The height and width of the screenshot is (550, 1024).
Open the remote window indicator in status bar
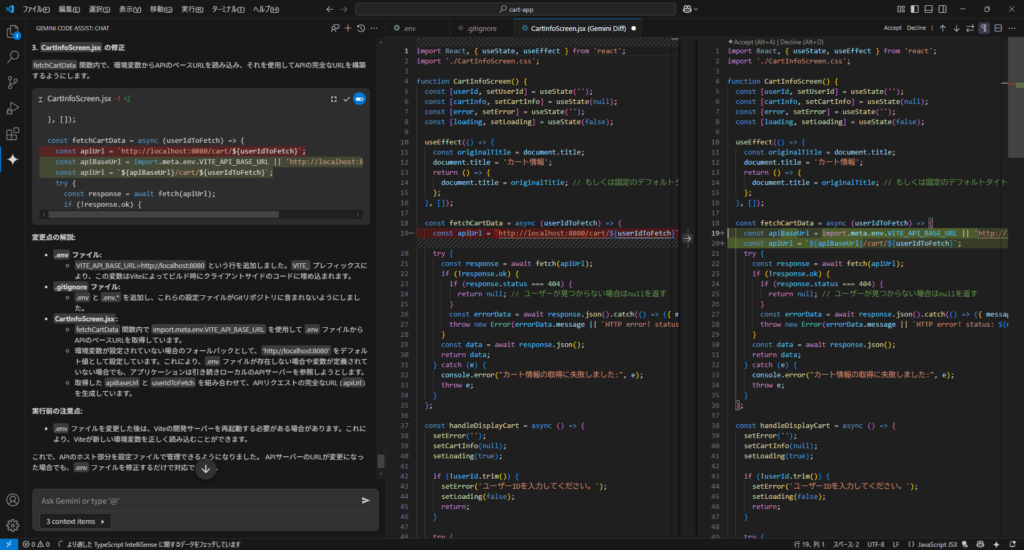(x=8, y=544)
